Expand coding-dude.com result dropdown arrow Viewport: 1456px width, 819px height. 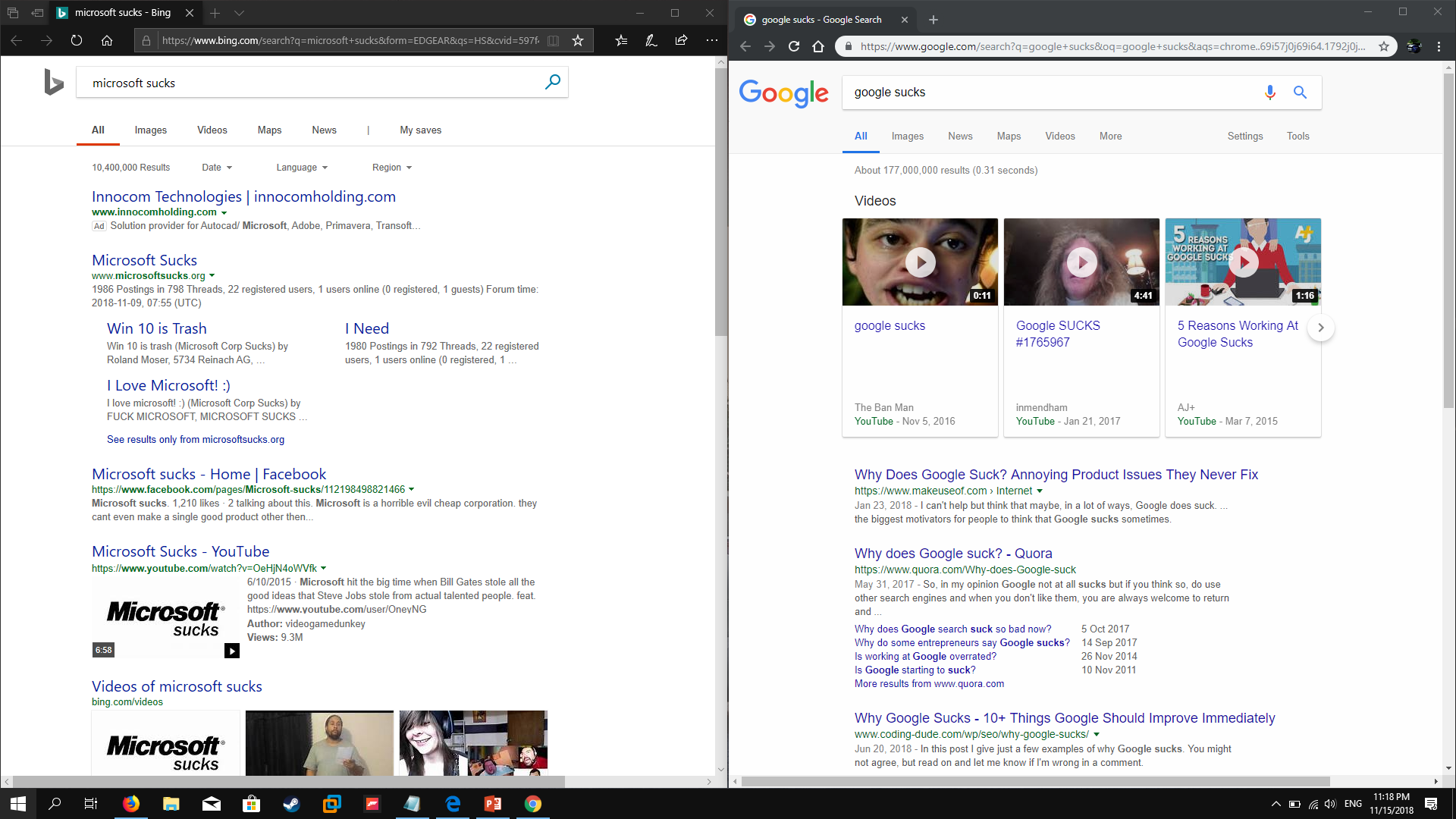click(x=1097, y=735)
